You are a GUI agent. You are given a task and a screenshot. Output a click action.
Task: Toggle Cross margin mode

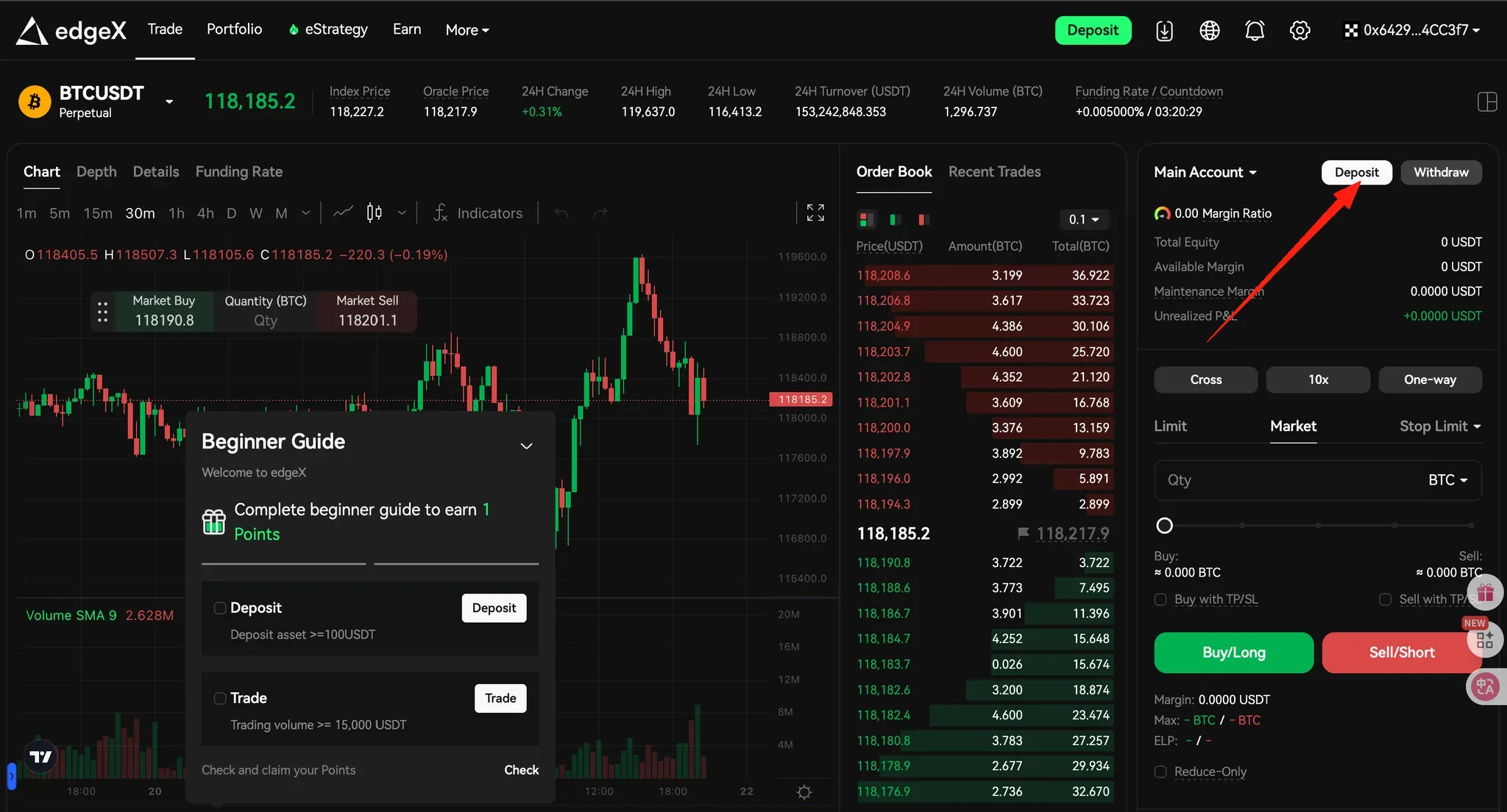click(1205, 380)
